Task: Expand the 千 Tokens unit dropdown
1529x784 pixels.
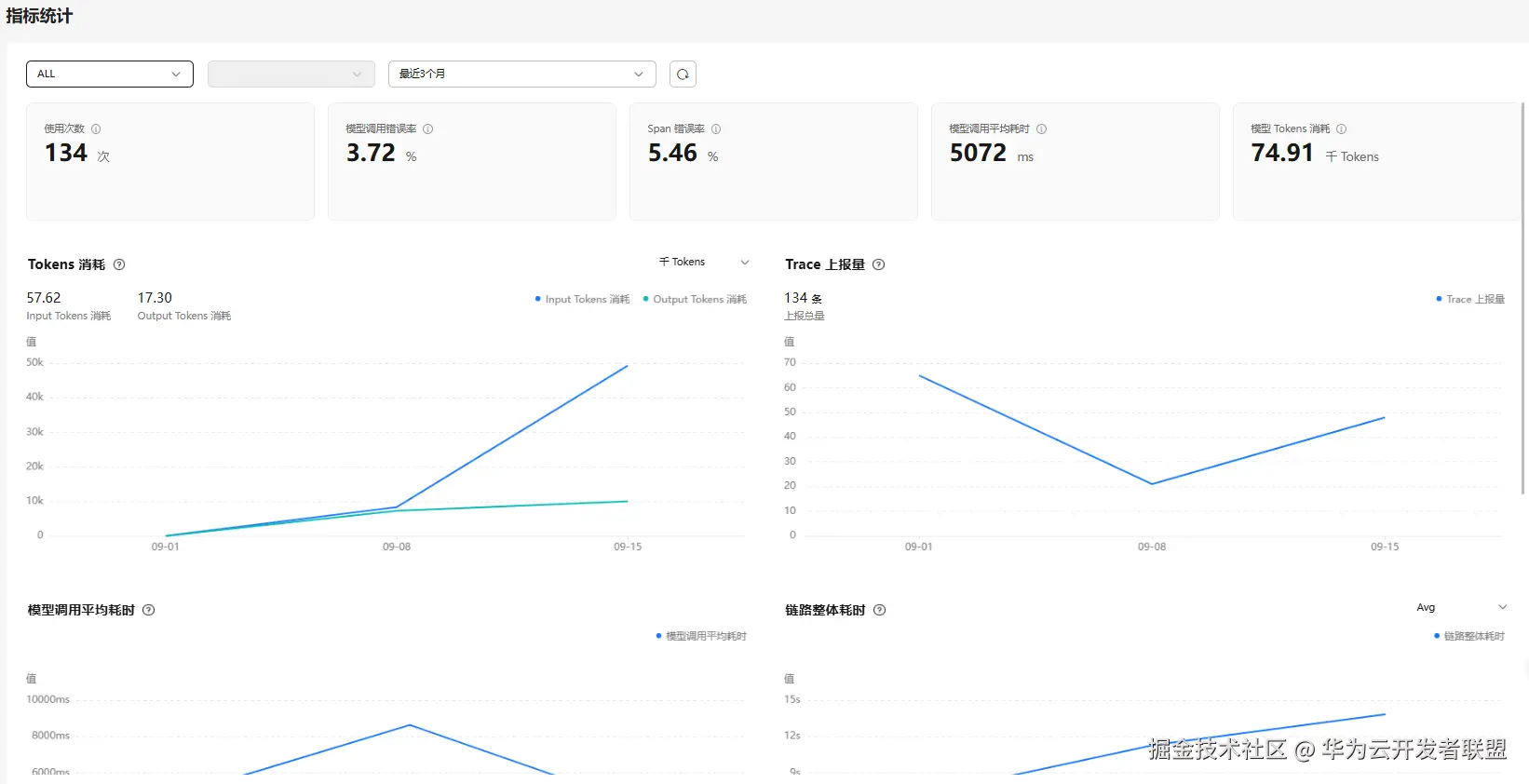Action: [704, 263]
